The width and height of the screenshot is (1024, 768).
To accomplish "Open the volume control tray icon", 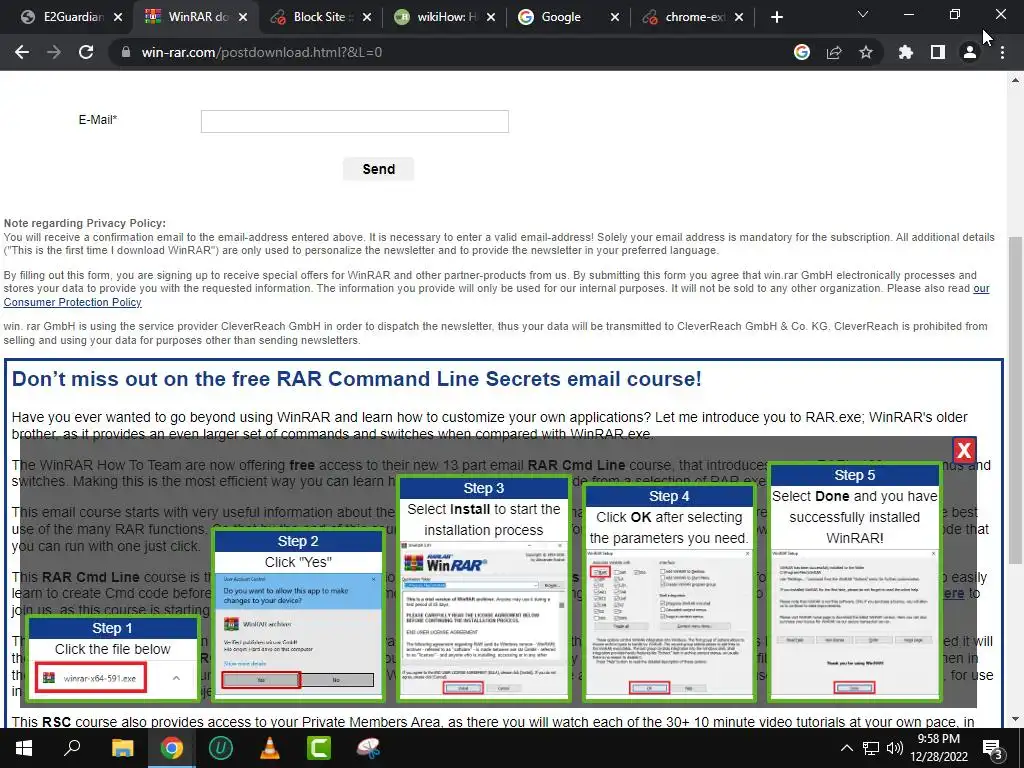I will [x=895, y=748].
